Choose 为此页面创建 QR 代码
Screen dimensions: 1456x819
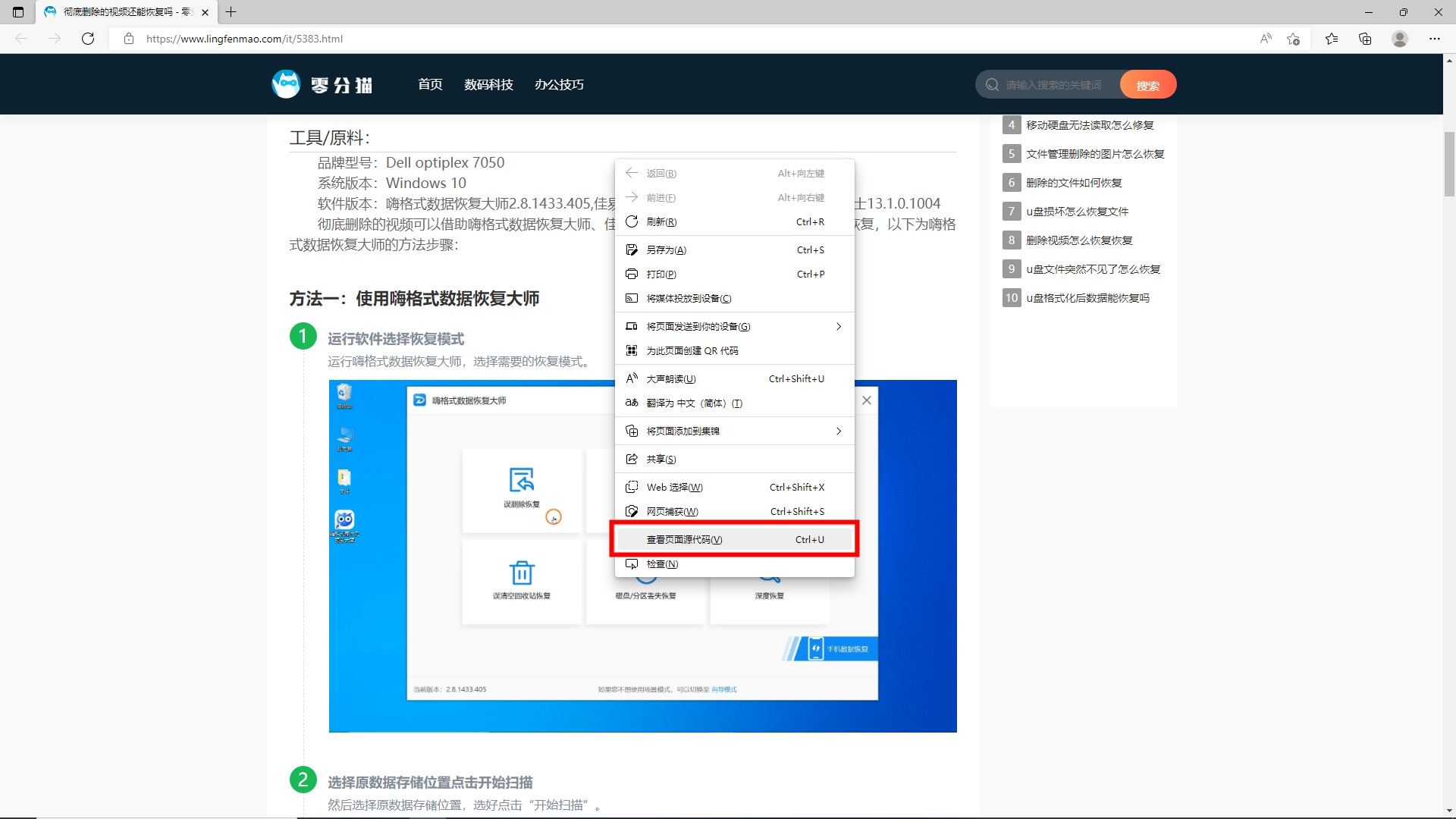point(734,351)
